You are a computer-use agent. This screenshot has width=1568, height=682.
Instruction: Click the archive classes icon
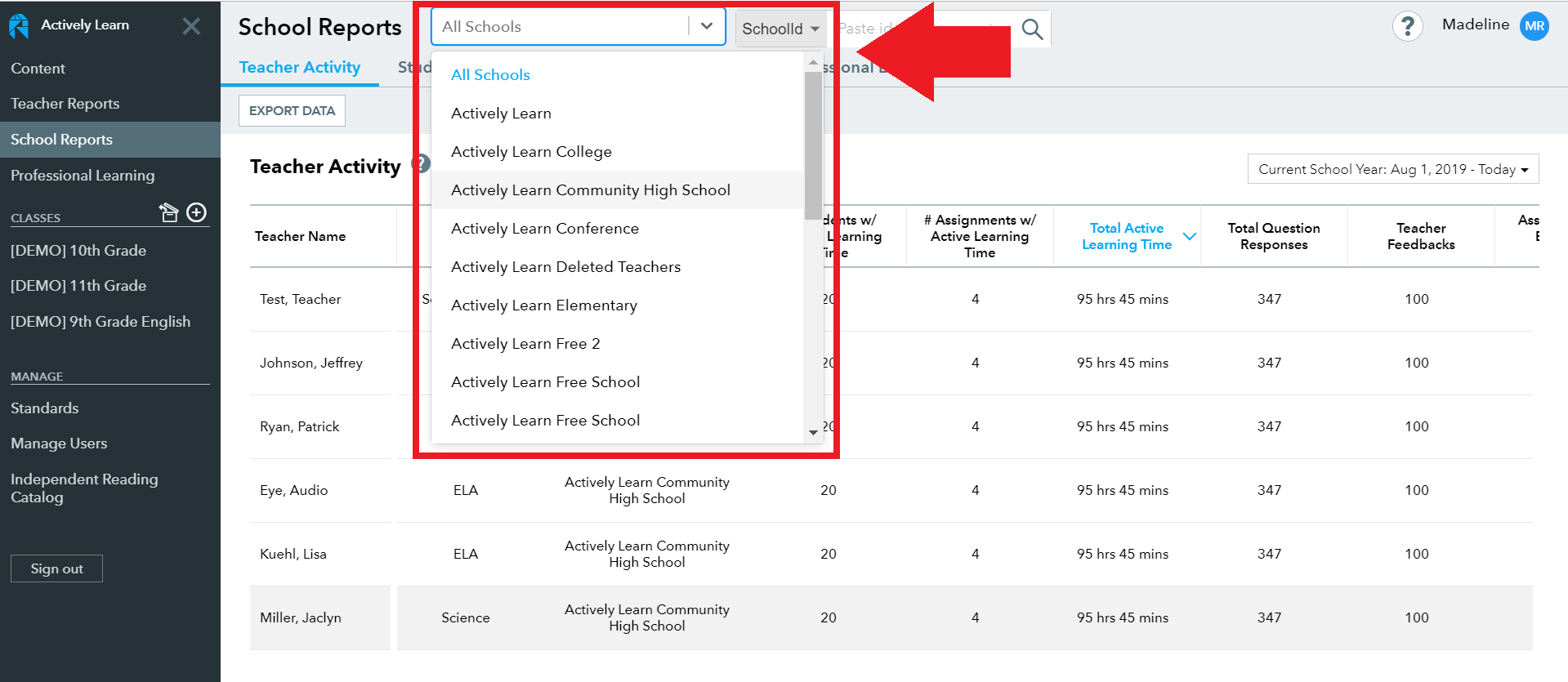[x=168, y=212]
